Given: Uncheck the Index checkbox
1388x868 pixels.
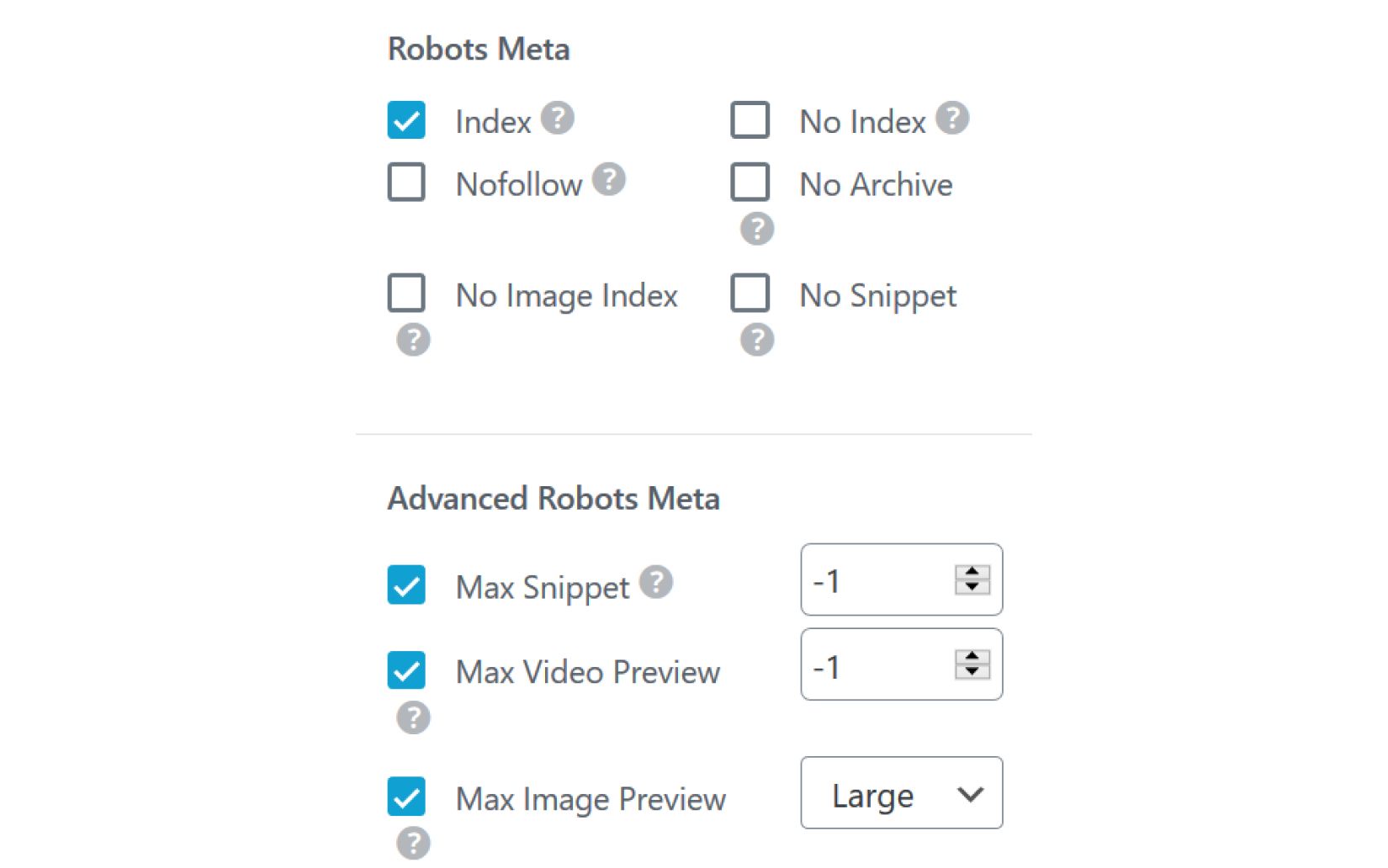Looking at the screenshot, I should click(x=405, y=120).
